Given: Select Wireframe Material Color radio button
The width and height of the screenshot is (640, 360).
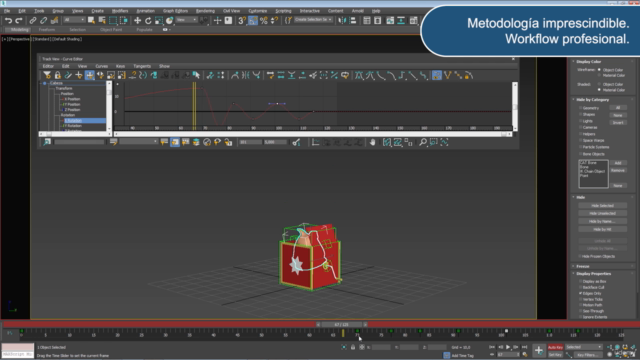Looking at the screenshot, I should click(x=599, y=75).
